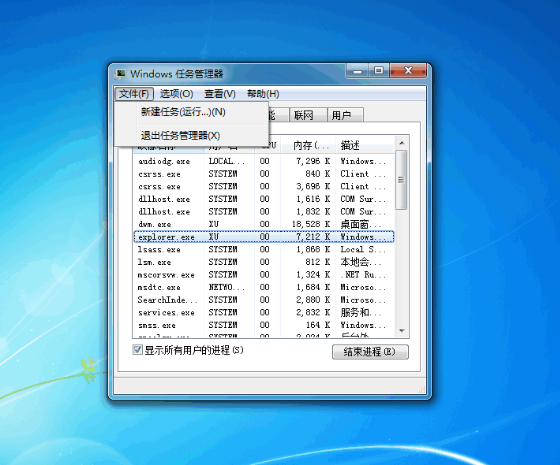Image resolution: width=560 pixels, height=465 pixels.
Task: Open the 选项(O) menu
Action: [x=176, y=94]
